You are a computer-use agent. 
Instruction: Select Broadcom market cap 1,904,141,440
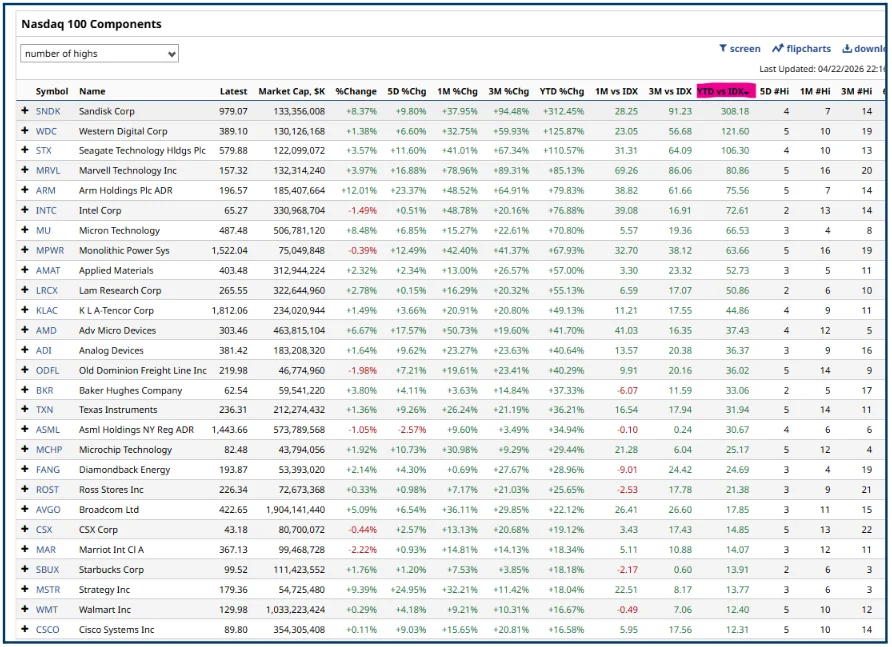(x=295, y=509)
